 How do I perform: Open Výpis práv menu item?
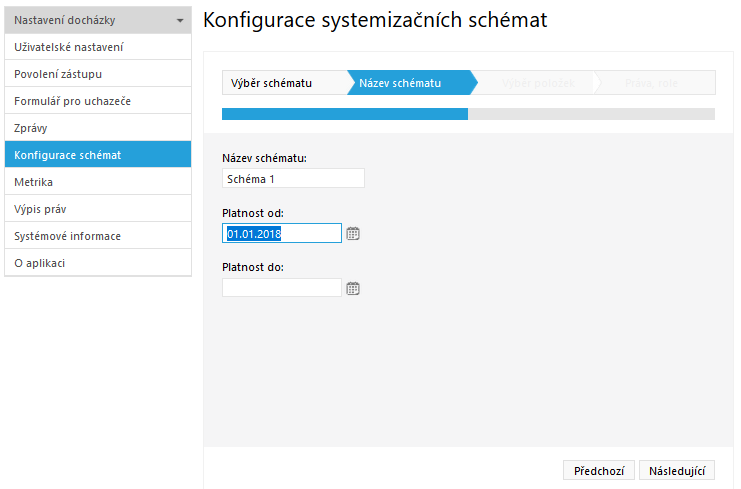point(98,209)
